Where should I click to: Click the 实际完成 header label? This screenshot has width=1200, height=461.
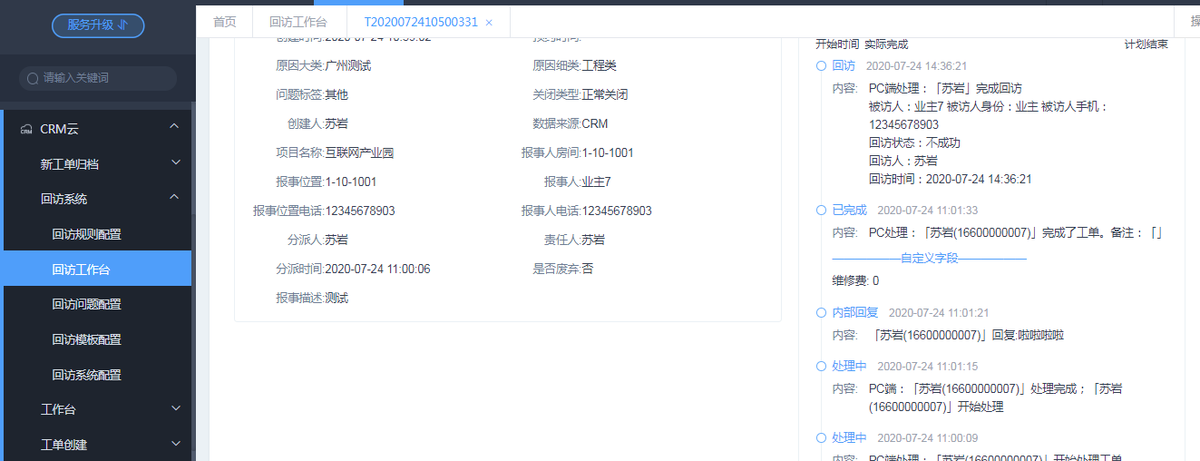(887, 44)
